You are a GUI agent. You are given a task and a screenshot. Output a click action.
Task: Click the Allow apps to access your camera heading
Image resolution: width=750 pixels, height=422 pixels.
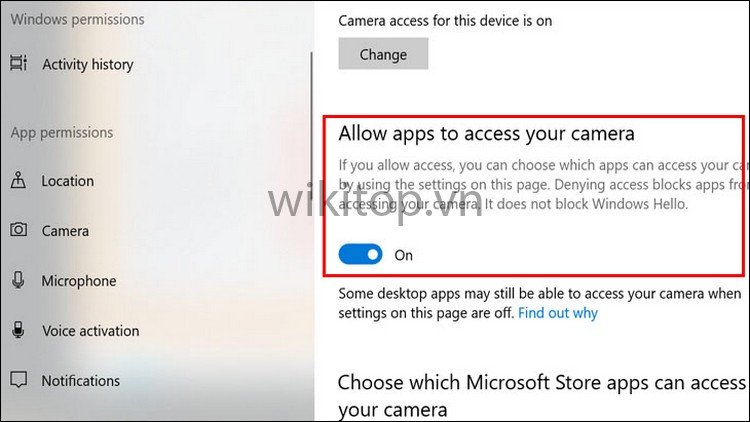pos(486,133)
